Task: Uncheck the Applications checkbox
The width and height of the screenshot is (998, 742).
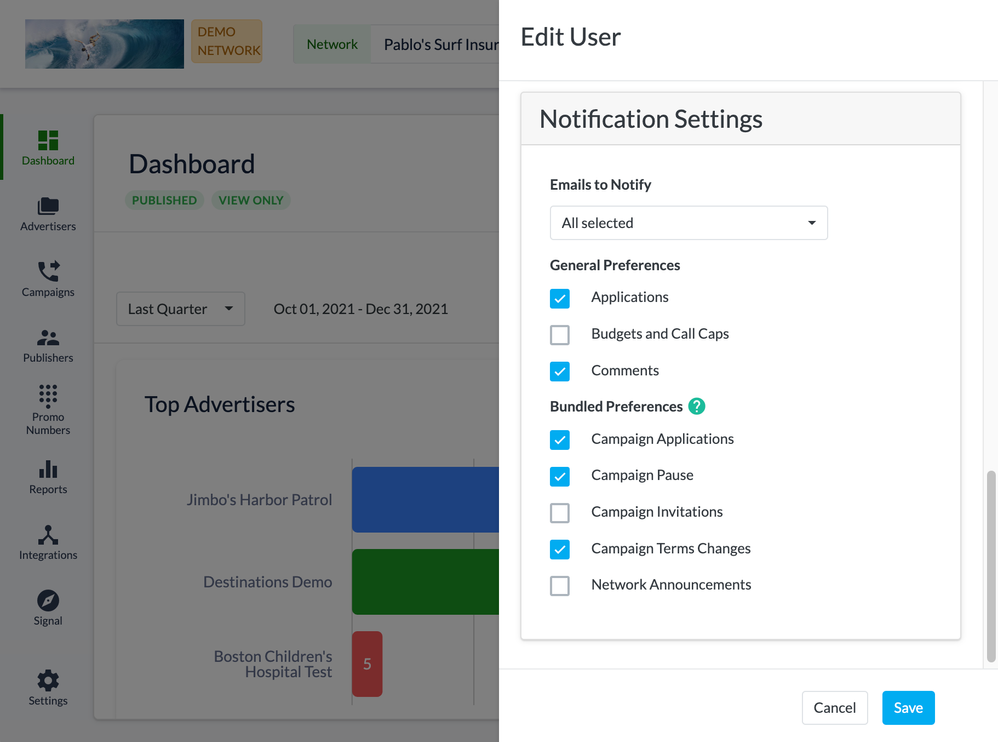Action: (x=560, y=298)
